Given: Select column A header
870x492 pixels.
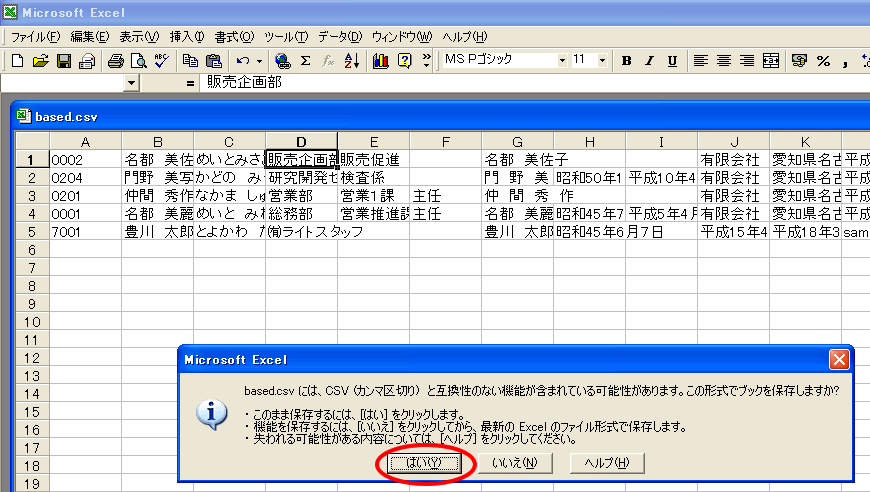Looking at the screenshot, I should coord(85,141).
